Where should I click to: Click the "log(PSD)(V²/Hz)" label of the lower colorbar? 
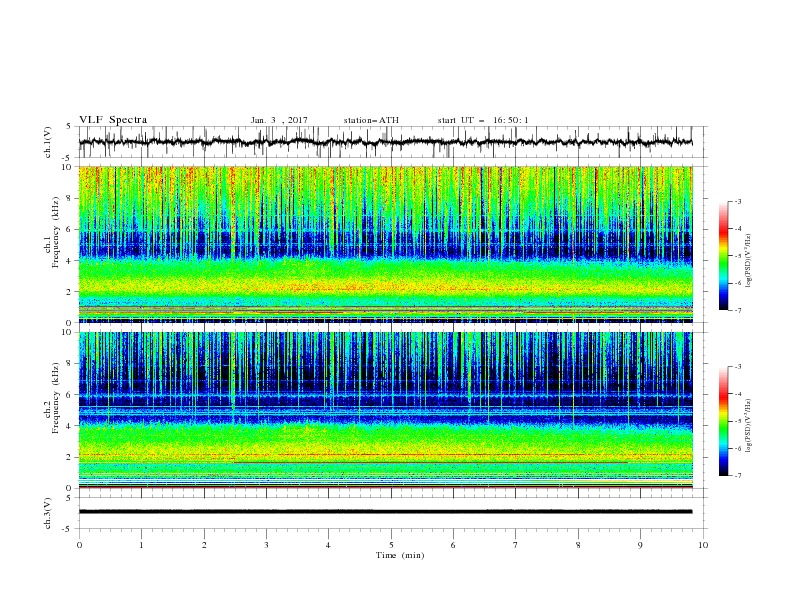[748, 426]
